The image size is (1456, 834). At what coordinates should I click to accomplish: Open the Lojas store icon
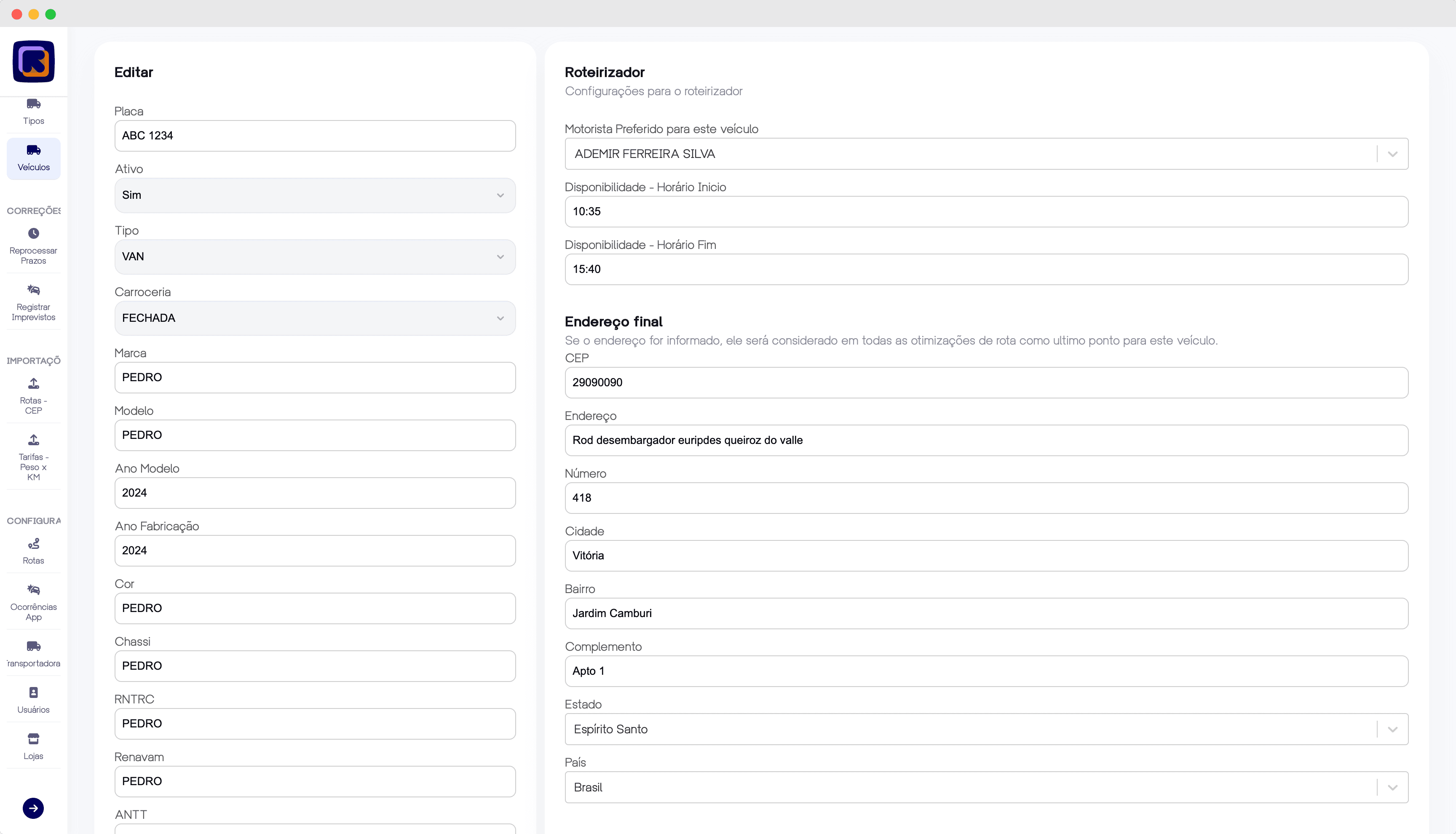tap(33, 739)
